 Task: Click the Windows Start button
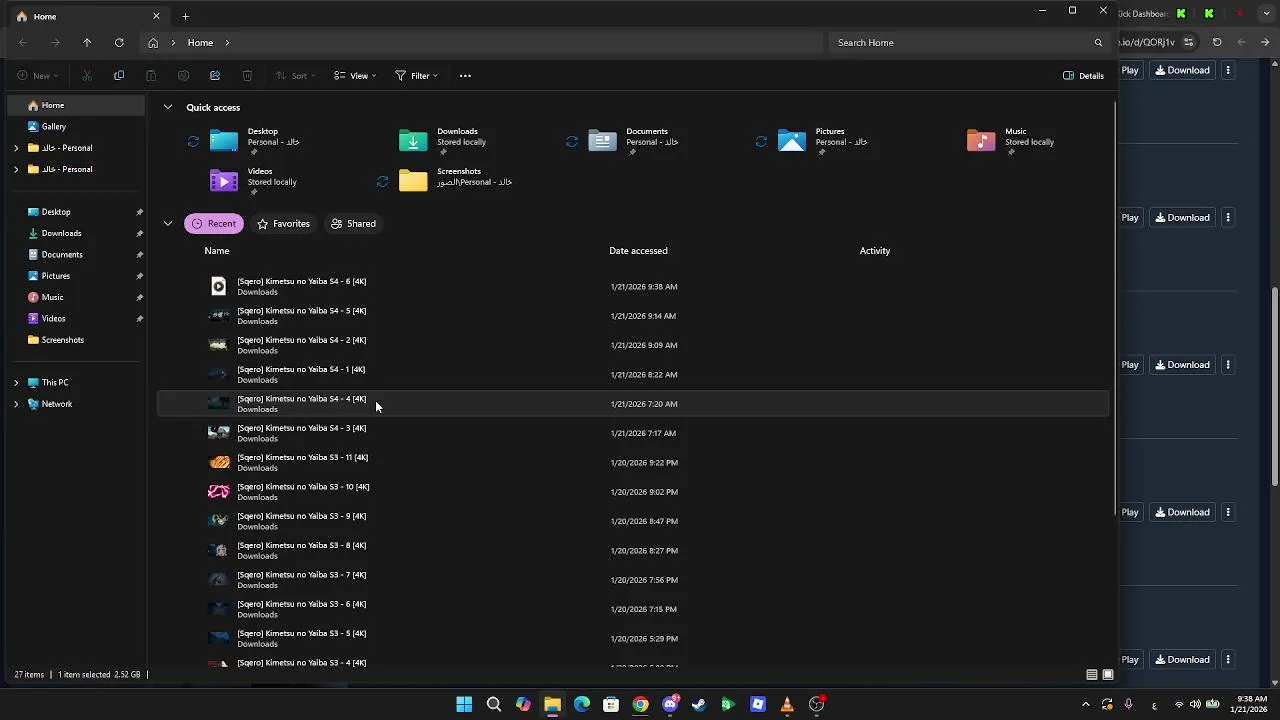[x=464, y=704]
